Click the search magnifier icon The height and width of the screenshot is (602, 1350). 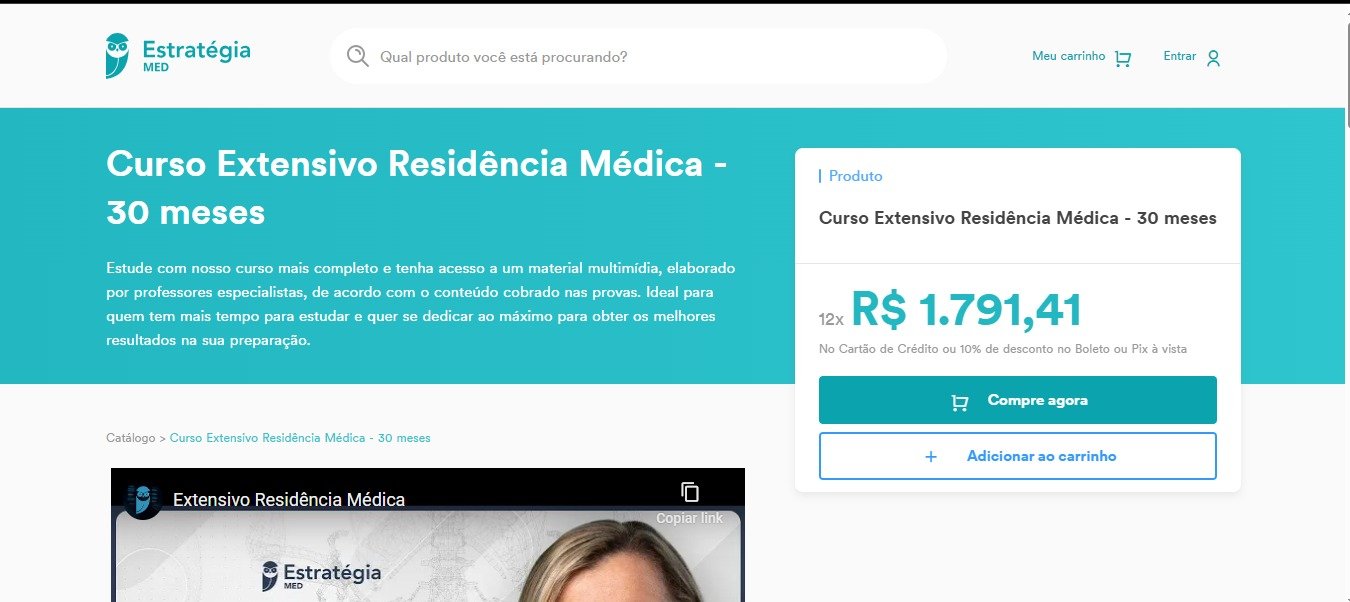pyautogui.click(x=358, y=56)
